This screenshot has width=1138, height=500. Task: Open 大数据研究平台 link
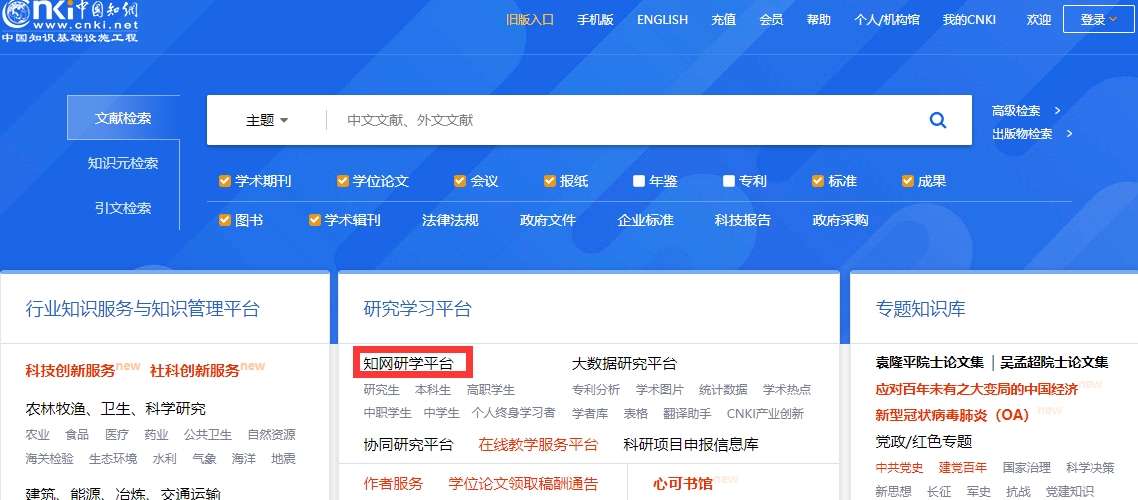point(624,363)
